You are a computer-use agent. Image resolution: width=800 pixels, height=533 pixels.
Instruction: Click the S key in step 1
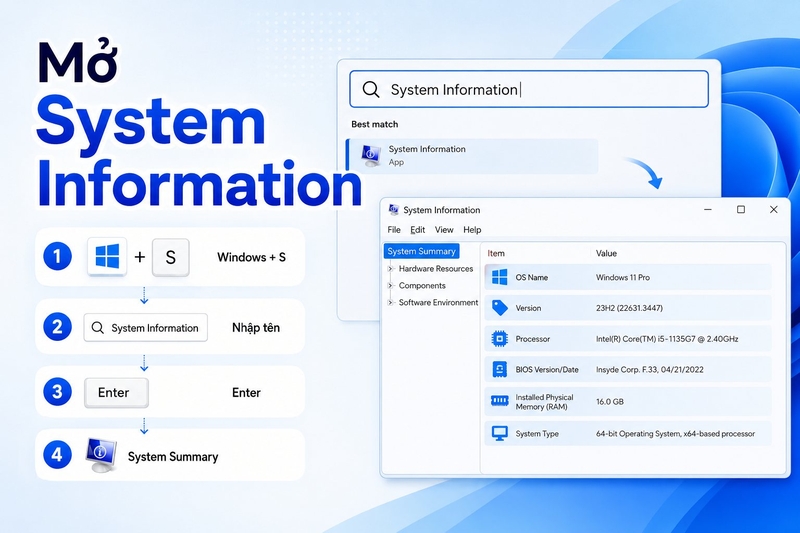tap(171, 257)
